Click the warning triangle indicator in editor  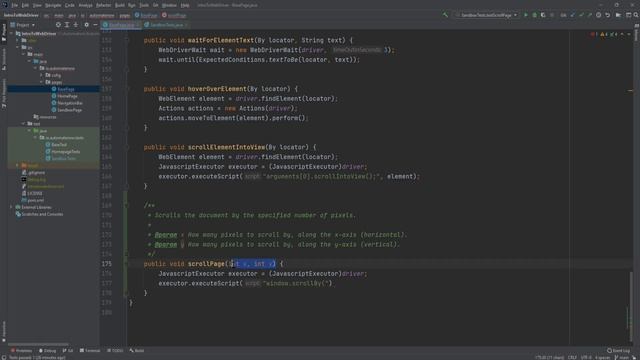pyautogui.click(x=603, y=34)
